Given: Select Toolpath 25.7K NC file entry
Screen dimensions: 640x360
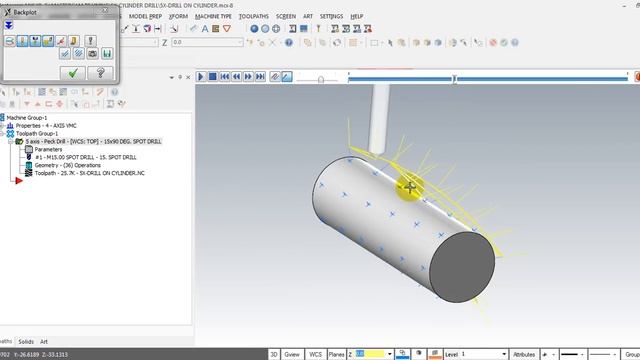Looking at the screenshot, I should tap(89, 173).
